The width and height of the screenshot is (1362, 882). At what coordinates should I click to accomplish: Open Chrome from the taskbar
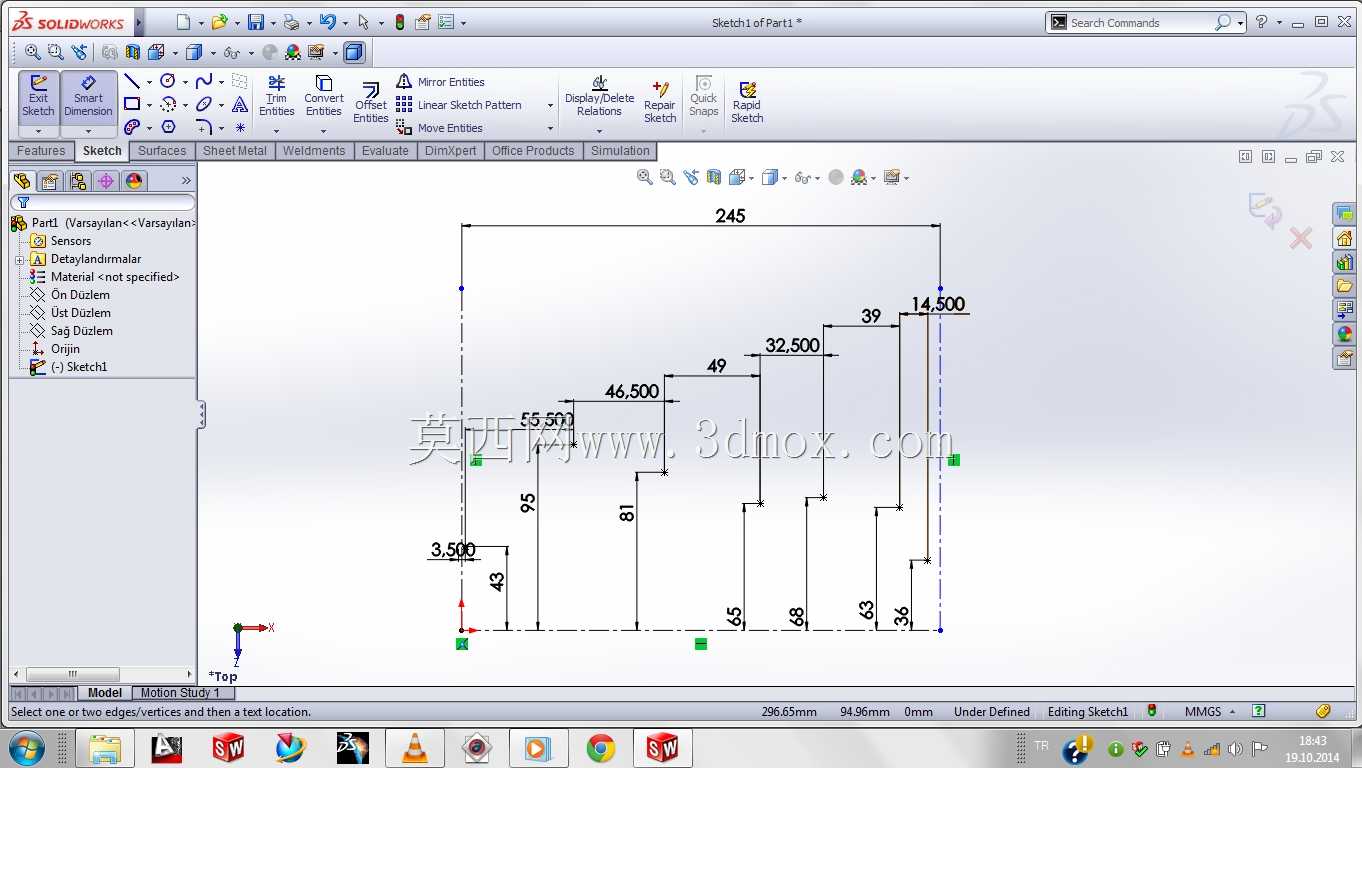601,748
